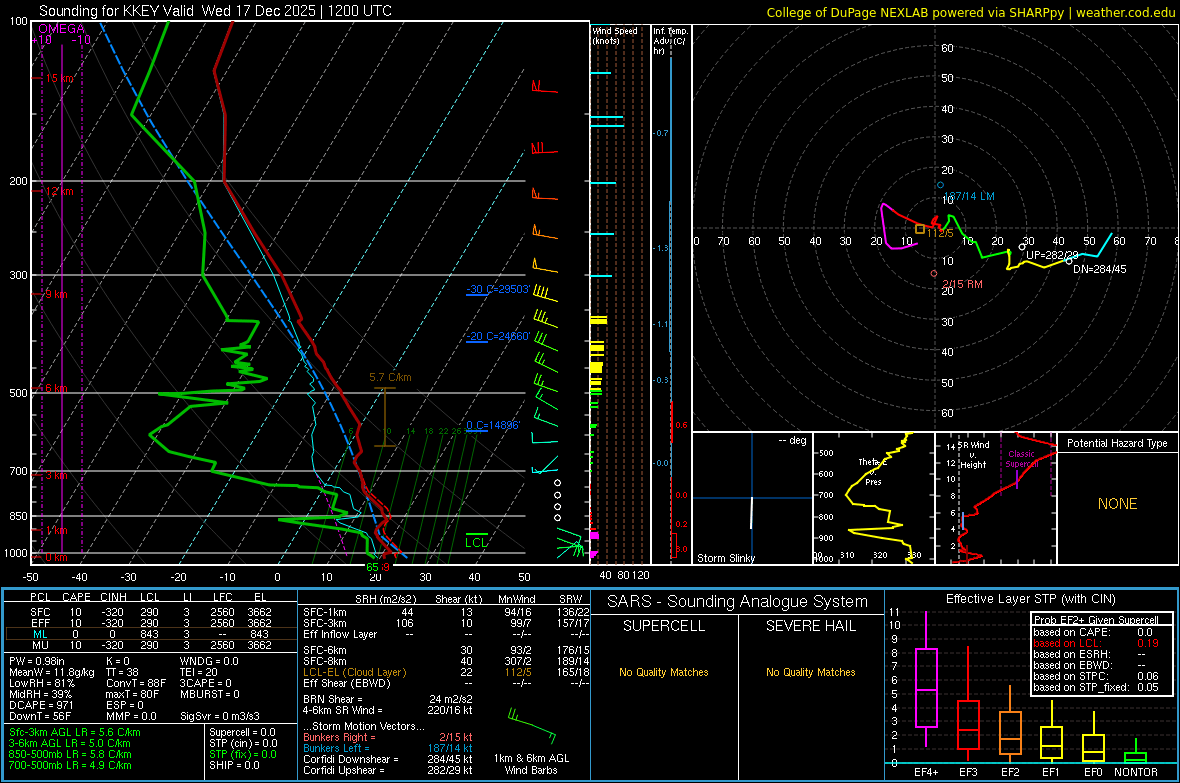Click the 6 km height marker

[x=57, y=388]
